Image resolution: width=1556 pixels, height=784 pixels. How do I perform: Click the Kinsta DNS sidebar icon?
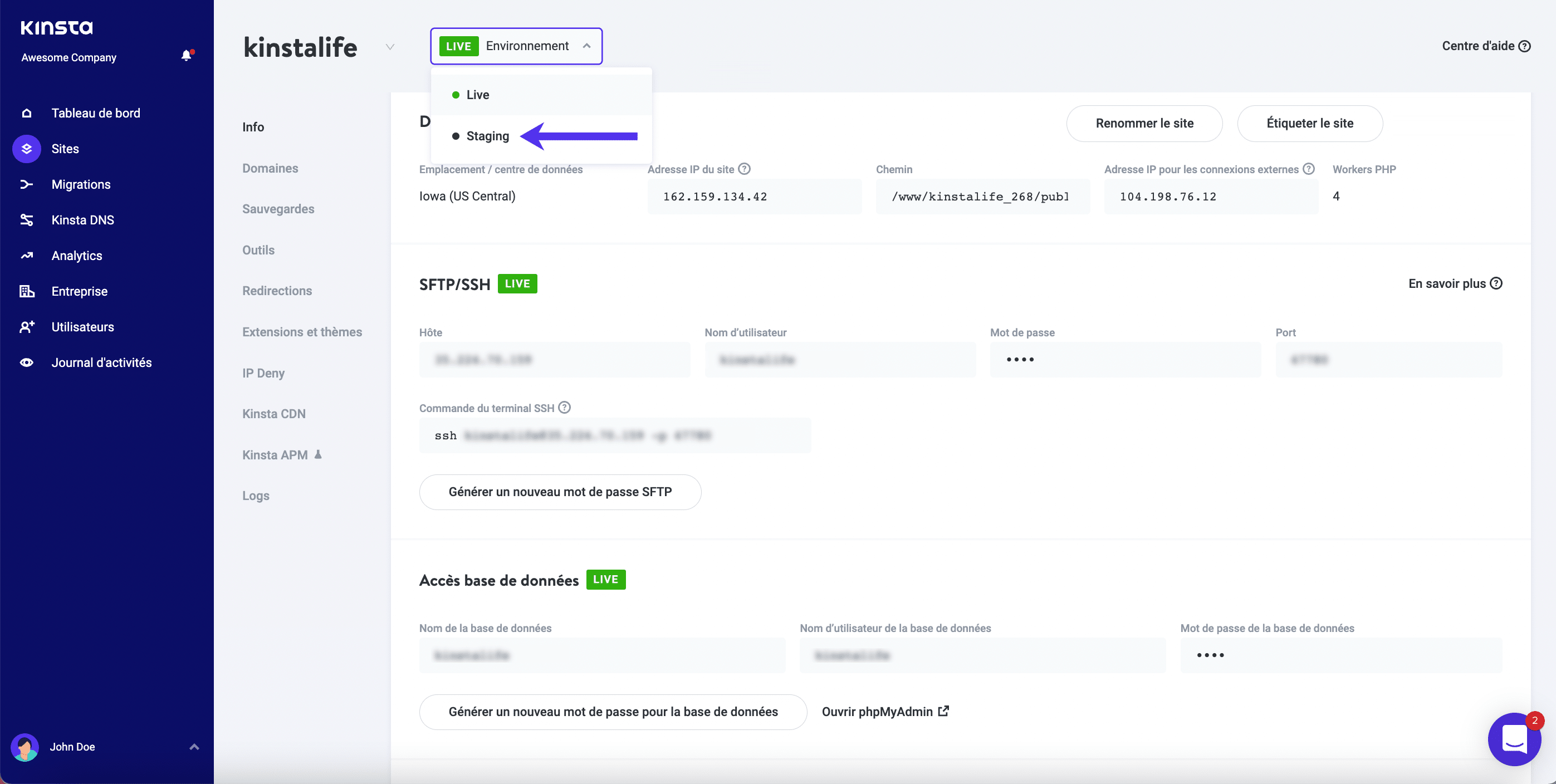27,220
